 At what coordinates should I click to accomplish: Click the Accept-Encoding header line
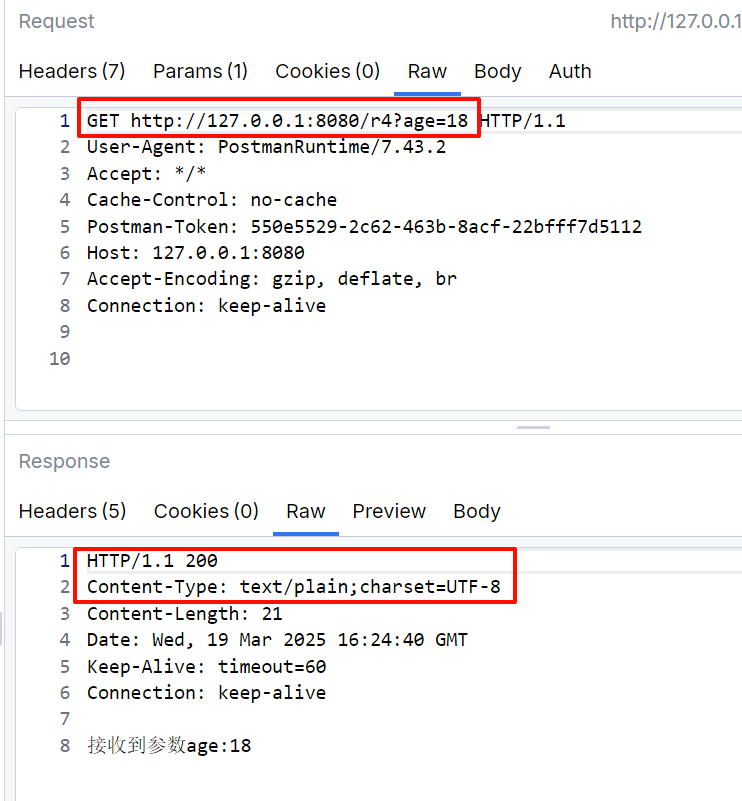(x=272, y=279)
